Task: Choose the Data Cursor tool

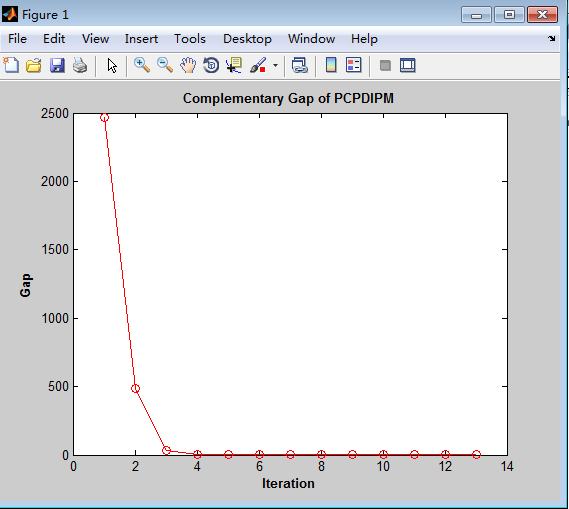Action: 234,66
